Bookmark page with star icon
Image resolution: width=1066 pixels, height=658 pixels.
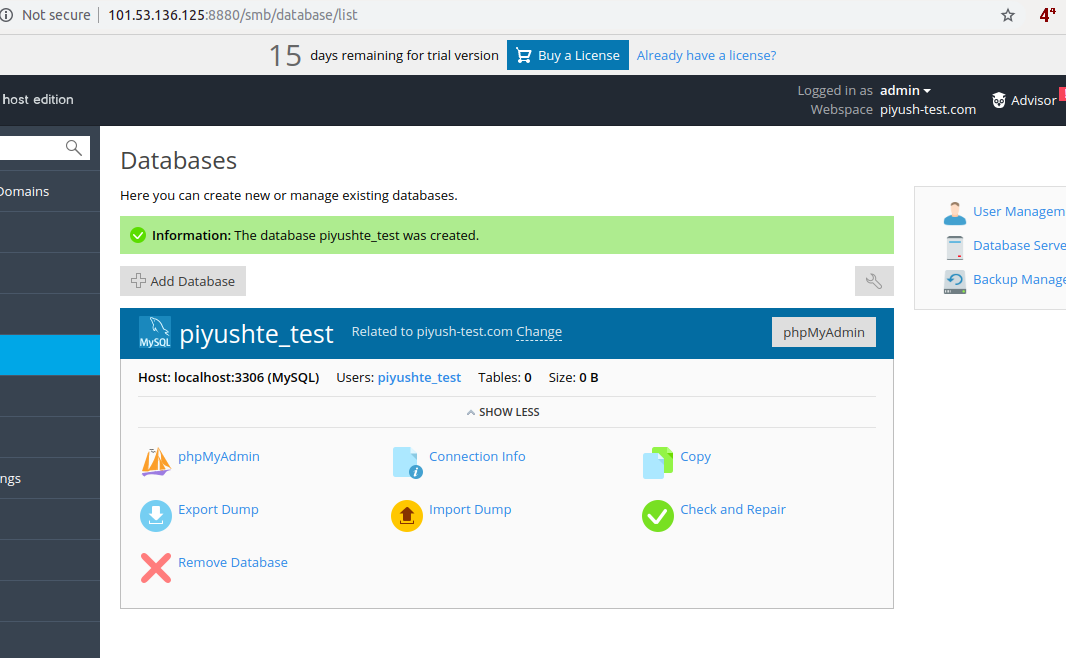point(1008,15)
